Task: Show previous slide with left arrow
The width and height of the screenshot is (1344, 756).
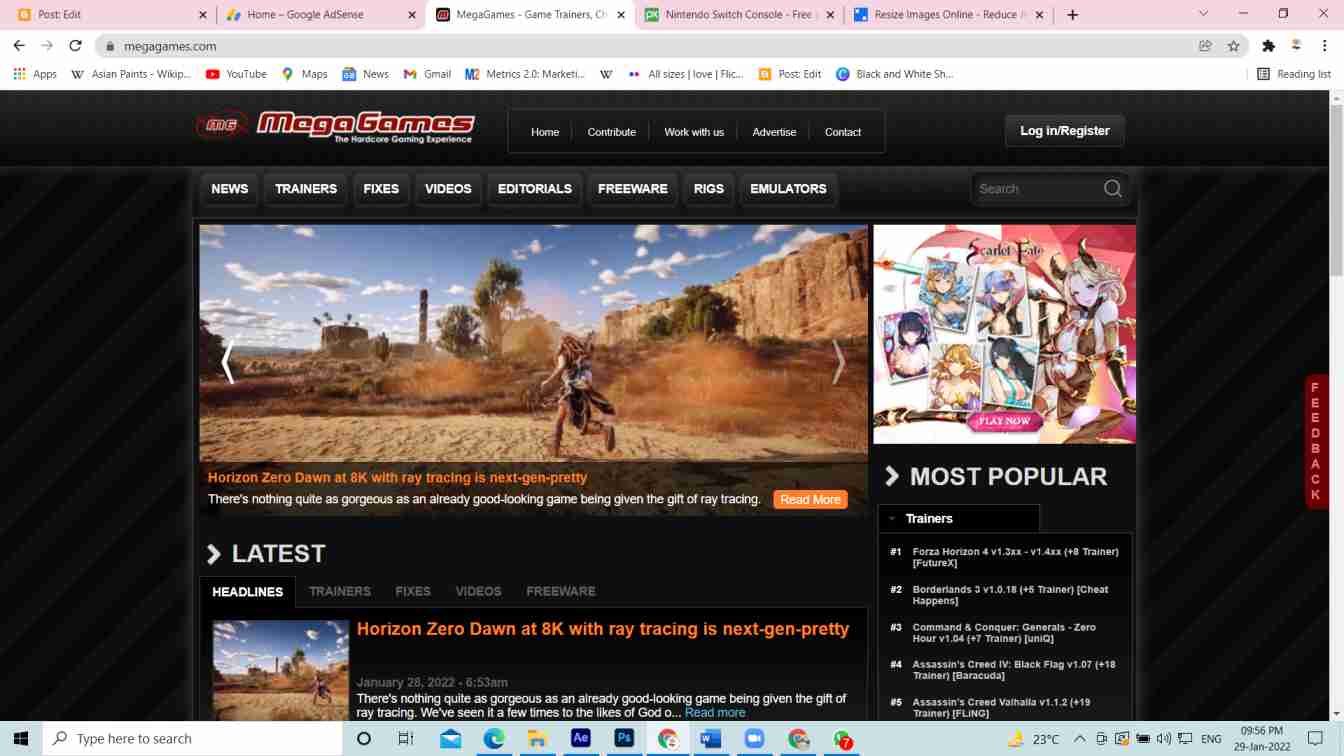Action: point(228,361)
